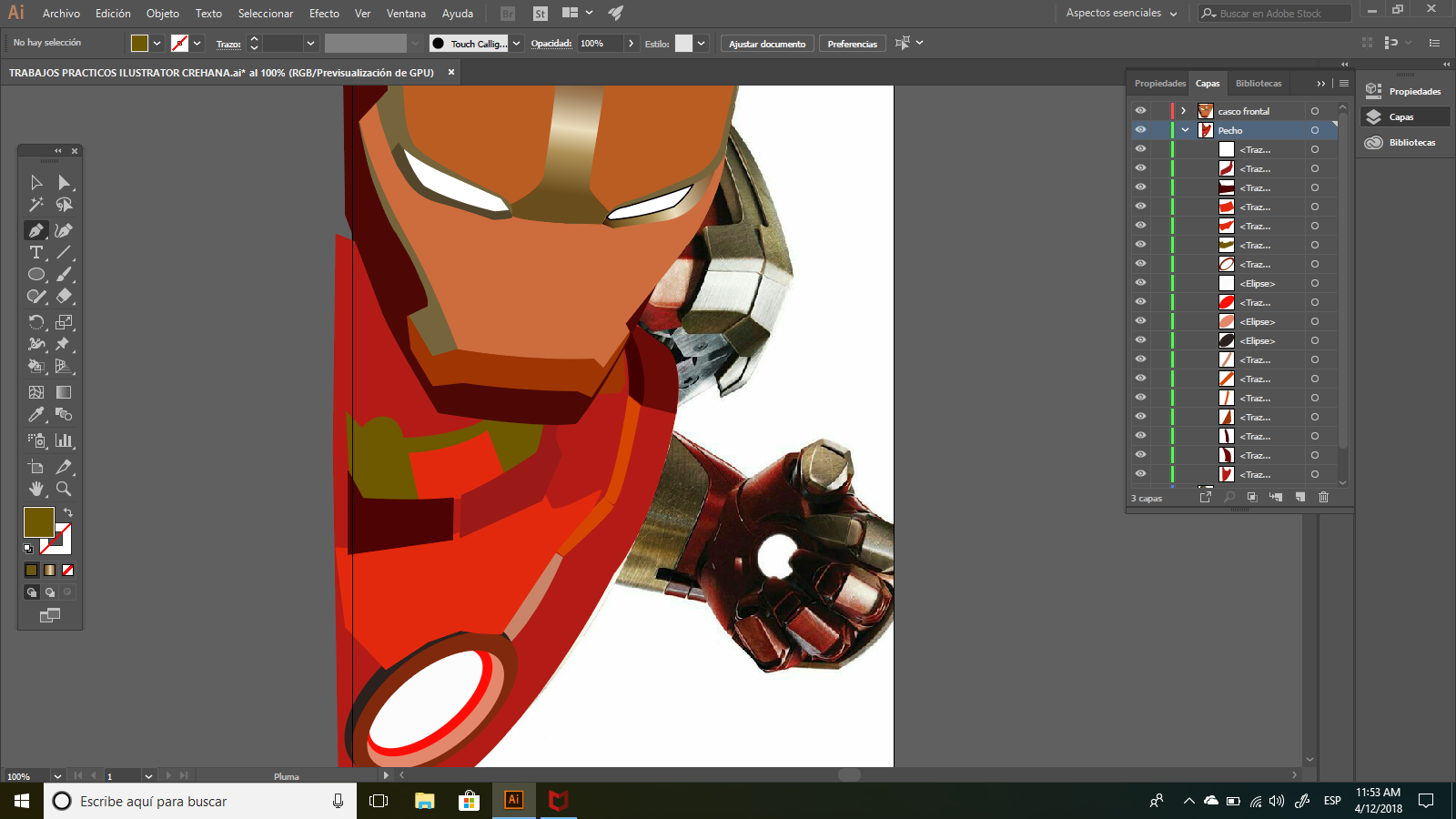Choose the Mesh tool
This screenshot has height=819, width=1456.
(x=36, y=392)
